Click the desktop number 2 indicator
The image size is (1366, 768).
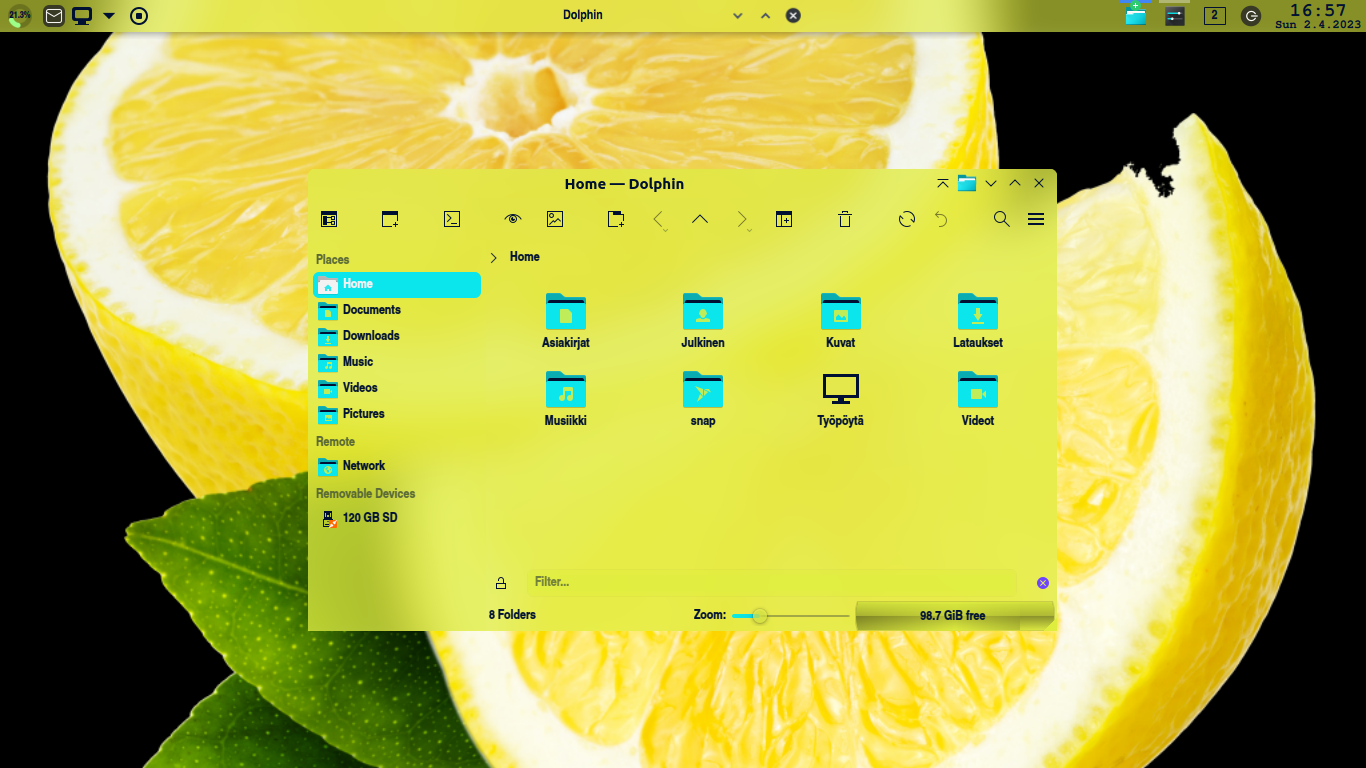tap(1215, 15)
